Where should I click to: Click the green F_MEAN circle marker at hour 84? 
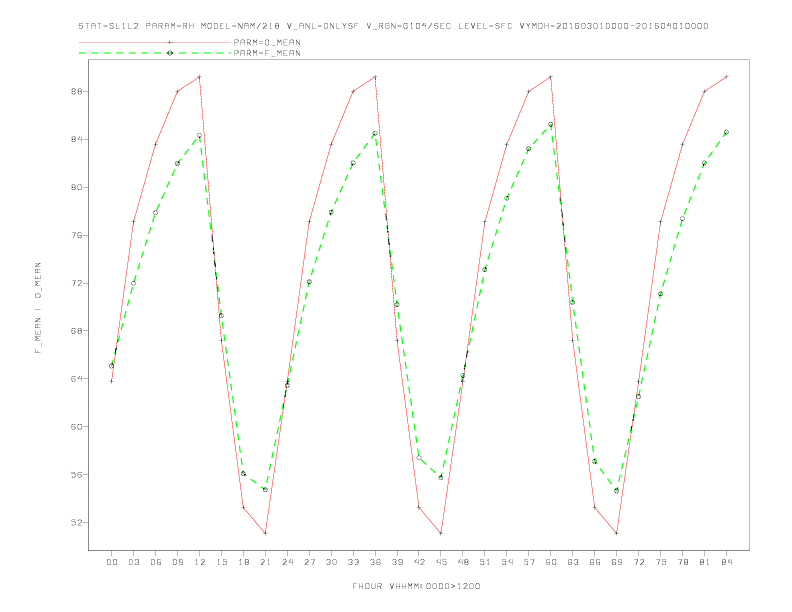[x=726, y=132]
